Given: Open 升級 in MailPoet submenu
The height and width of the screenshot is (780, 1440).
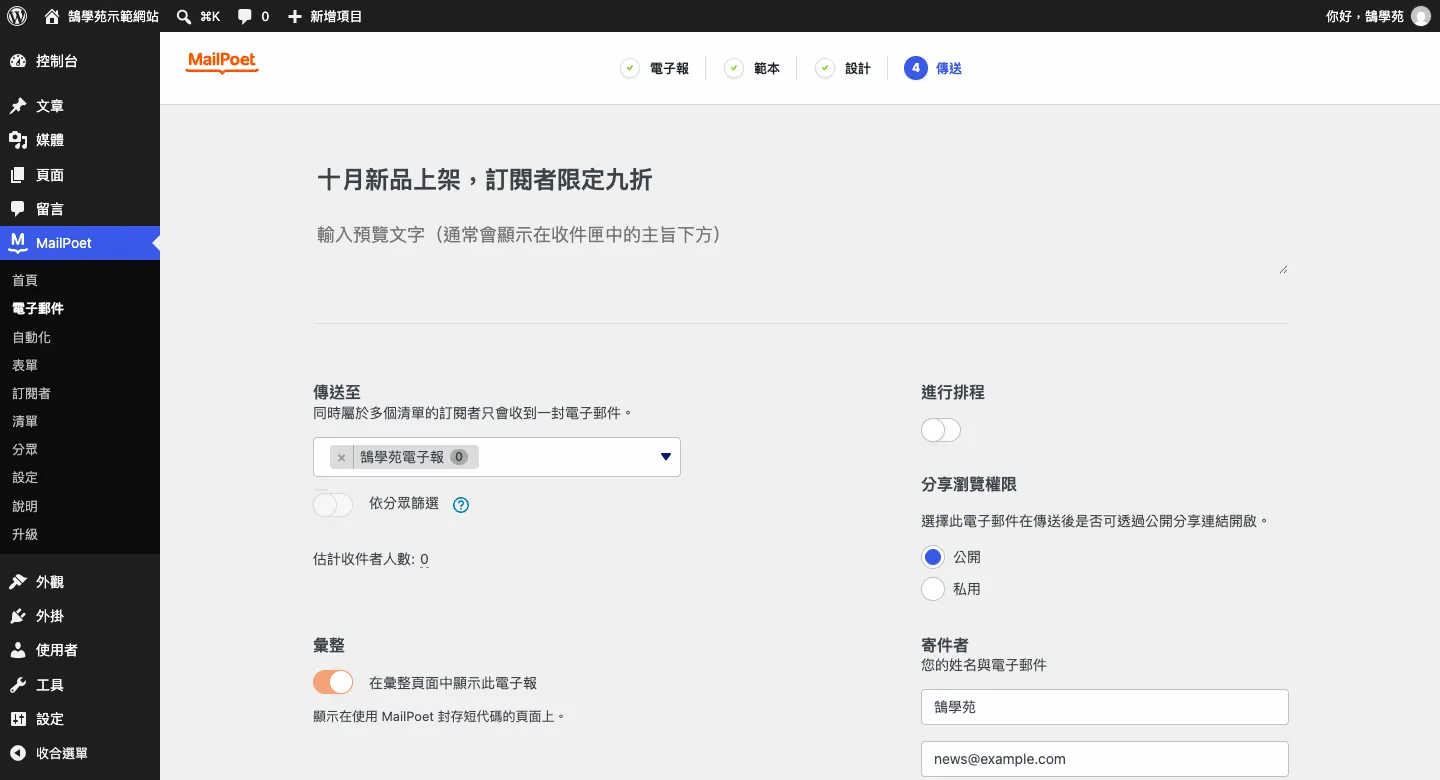Looking at the screenshot, I should pyautogui.click(x=25, y=534).
